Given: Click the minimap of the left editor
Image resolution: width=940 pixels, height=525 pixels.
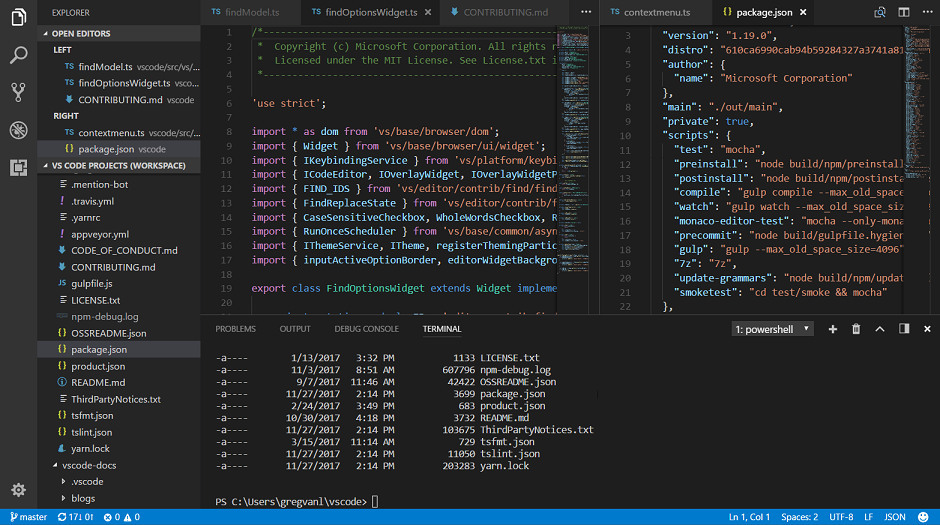Looking at the screenshot, I should click(x=574, y=169).
